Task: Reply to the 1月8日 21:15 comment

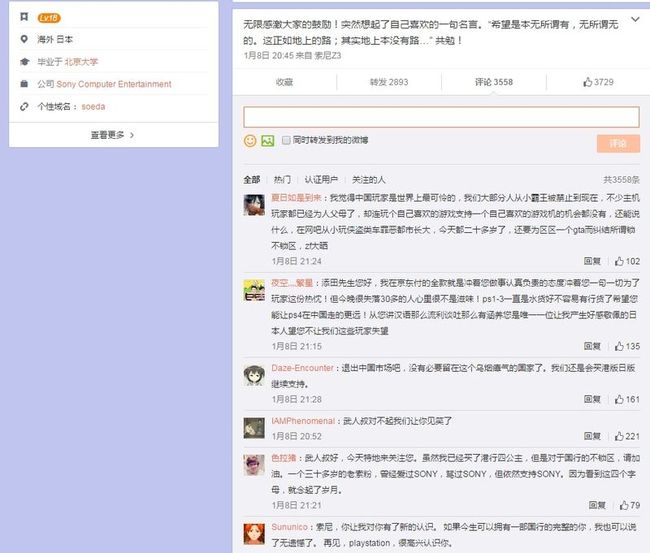Action: click(592, 346)
